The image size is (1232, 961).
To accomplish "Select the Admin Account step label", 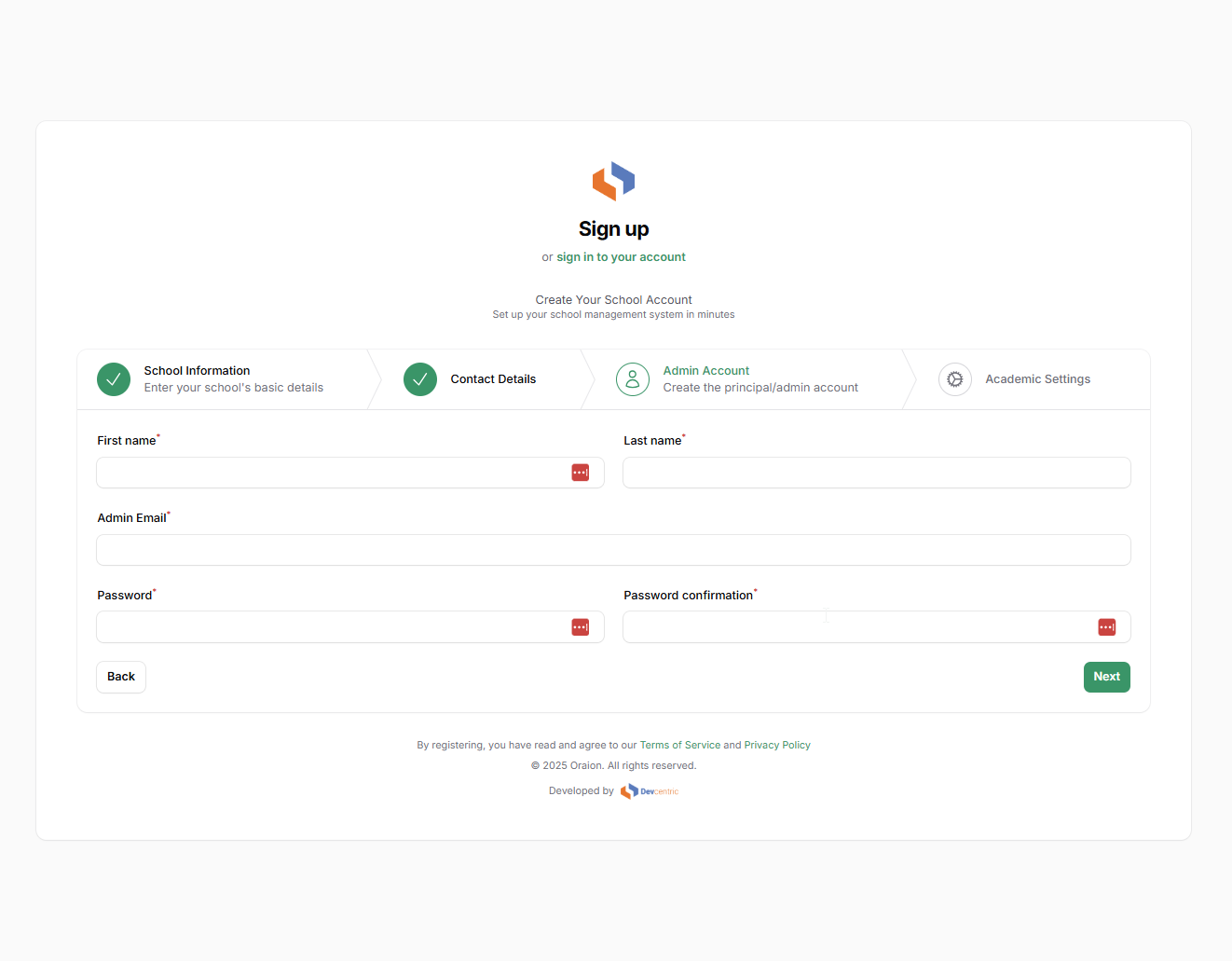I will (x=706, y=371).
